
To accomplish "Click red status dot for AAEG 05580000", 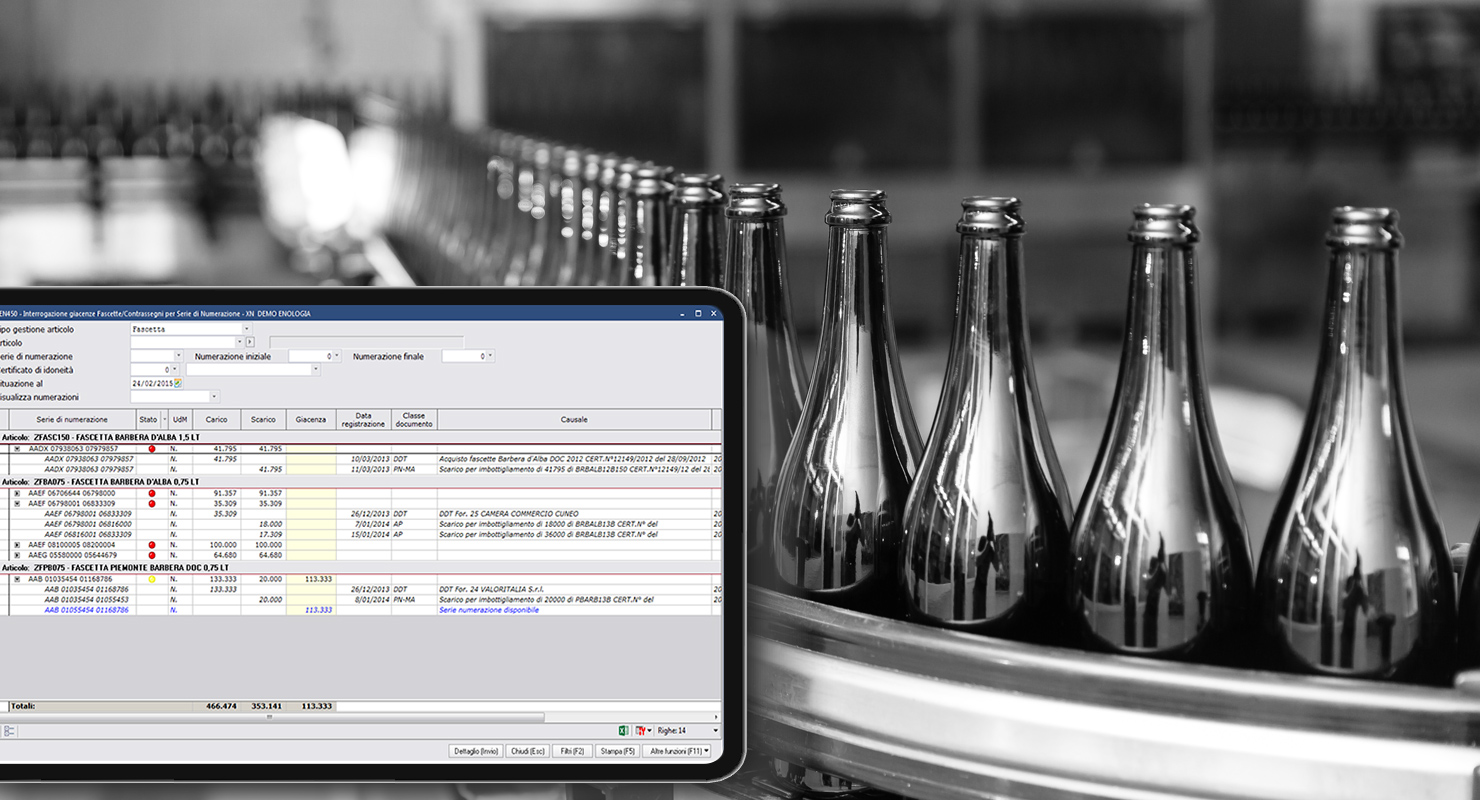I will 152,554.
